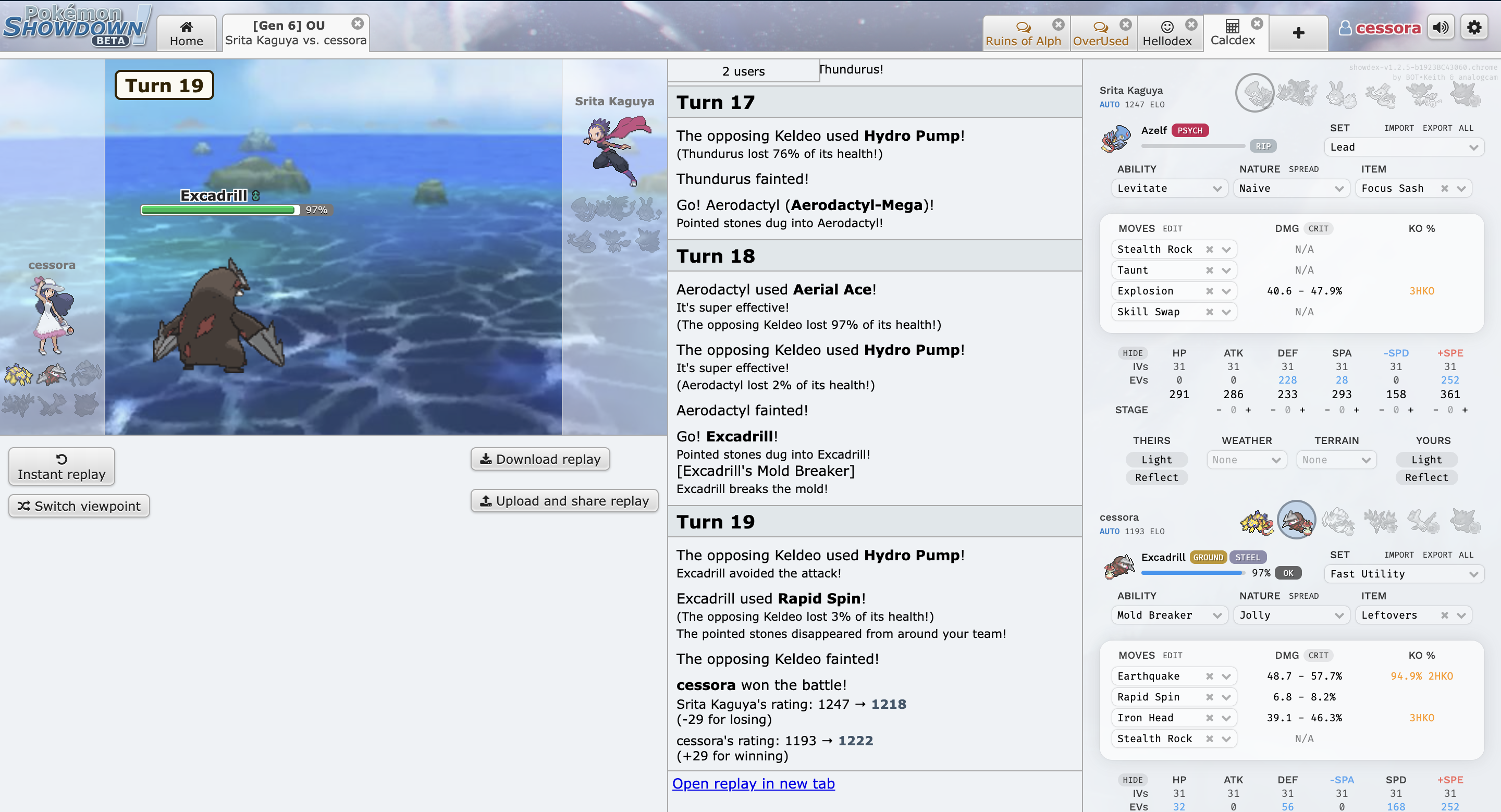Image resolution: width=1501 pixels, height=812 pixels.
Task: Close the Gen 6 OU battle tab
Action: click(x=358, y=23)
